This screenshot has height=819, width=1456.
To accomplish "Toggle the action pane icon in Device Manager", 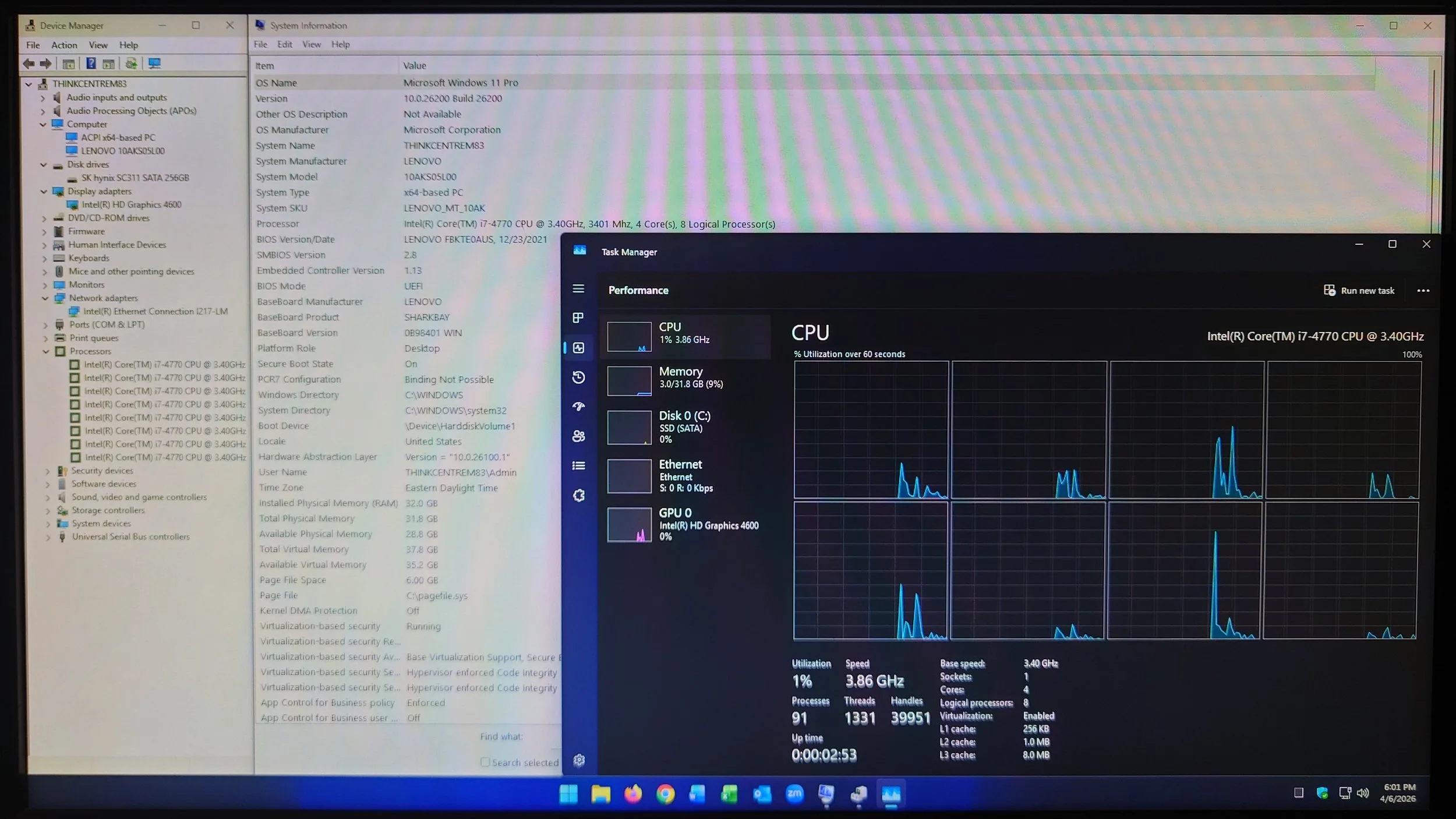I will (x=108, y=63).
